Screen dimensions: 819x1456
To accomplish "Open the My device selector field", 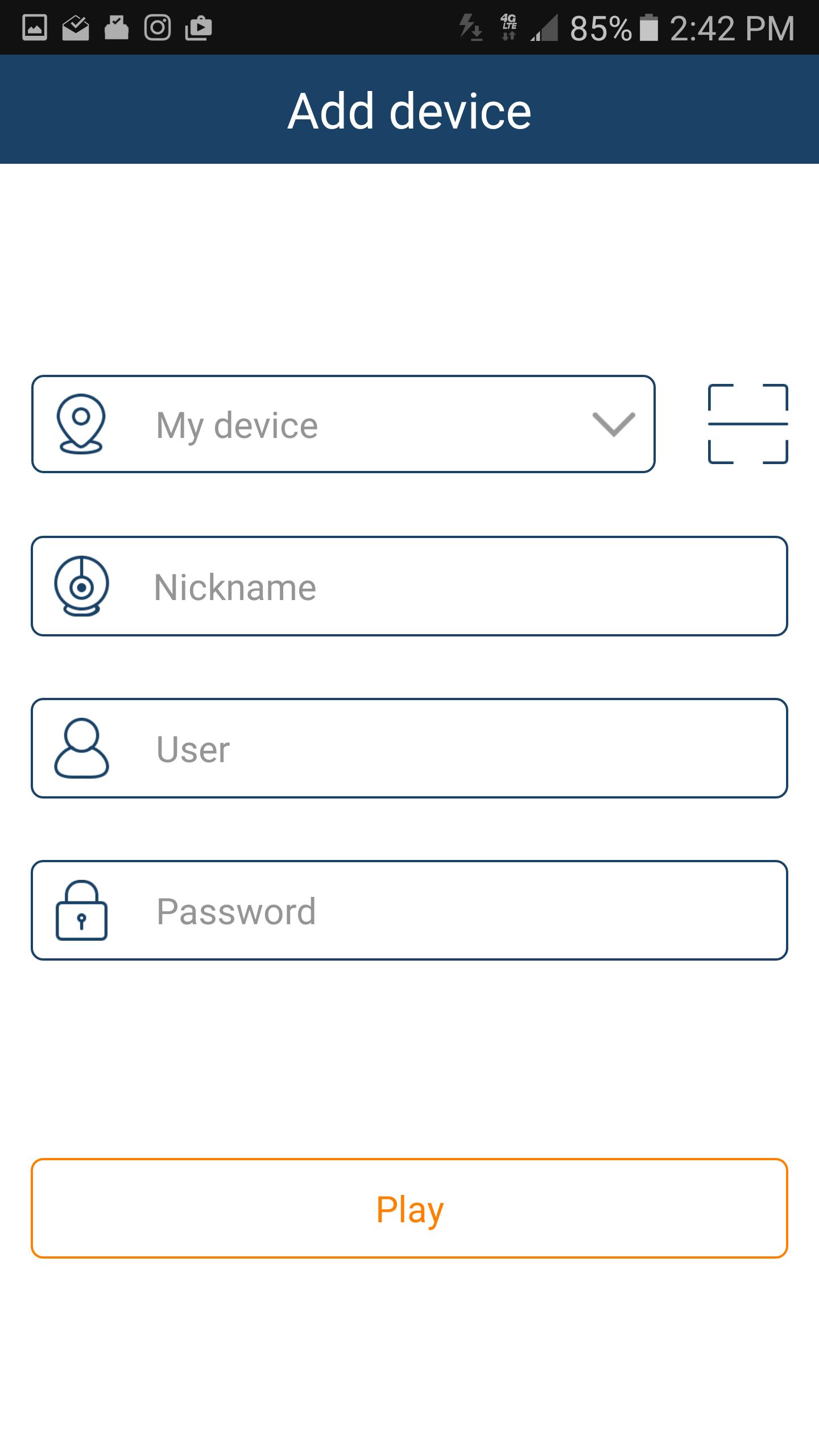I will [344, 424].
